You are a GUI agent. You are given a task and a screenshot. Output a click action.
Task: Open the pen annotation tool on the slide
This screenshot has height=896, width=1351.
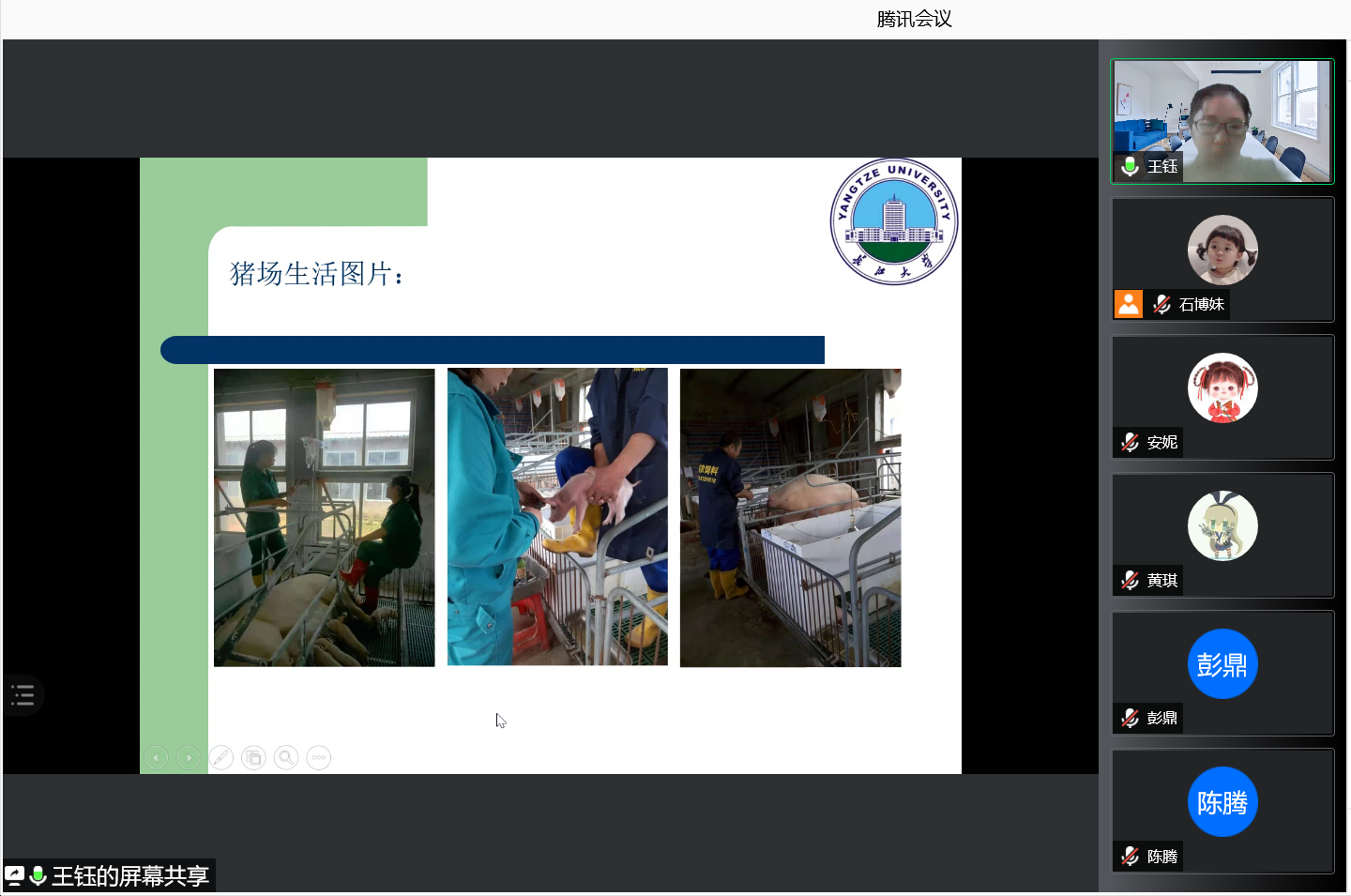click(221, 757)
